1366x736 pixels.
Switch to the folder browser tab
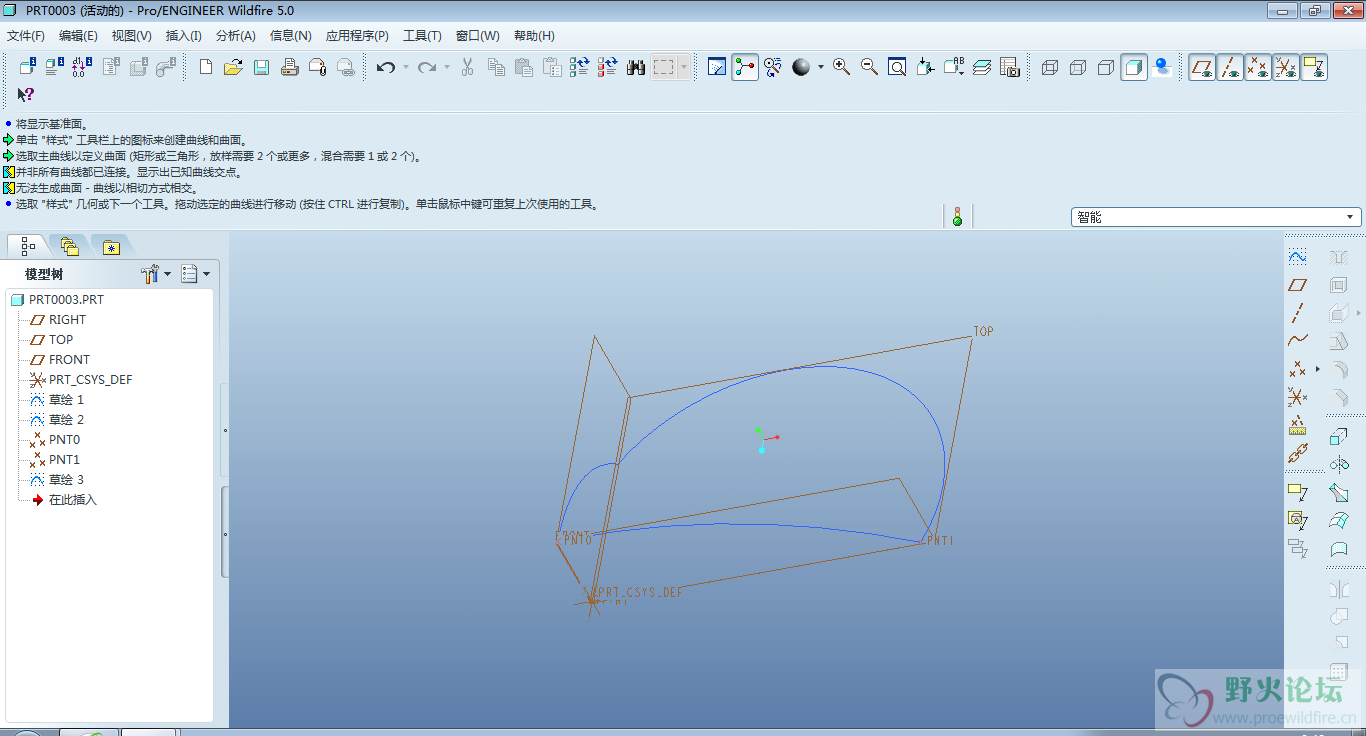pos(69,245)
